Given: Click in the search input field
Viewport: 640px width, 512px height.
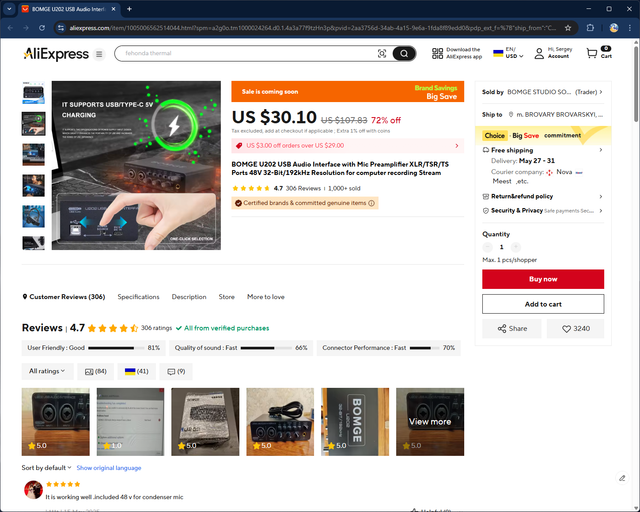Looking at the screenshot, I should click(x=249, y=53).
